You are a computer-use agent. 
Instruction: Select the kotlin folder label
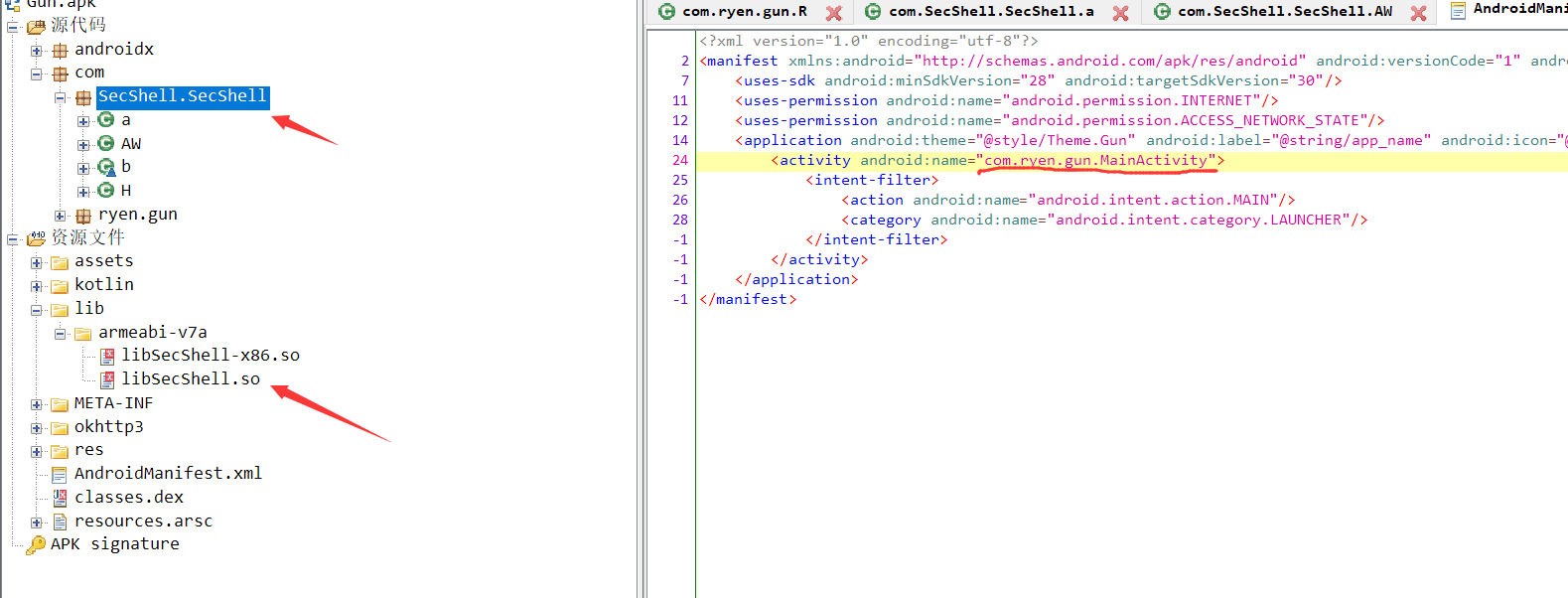coord(104,285)
